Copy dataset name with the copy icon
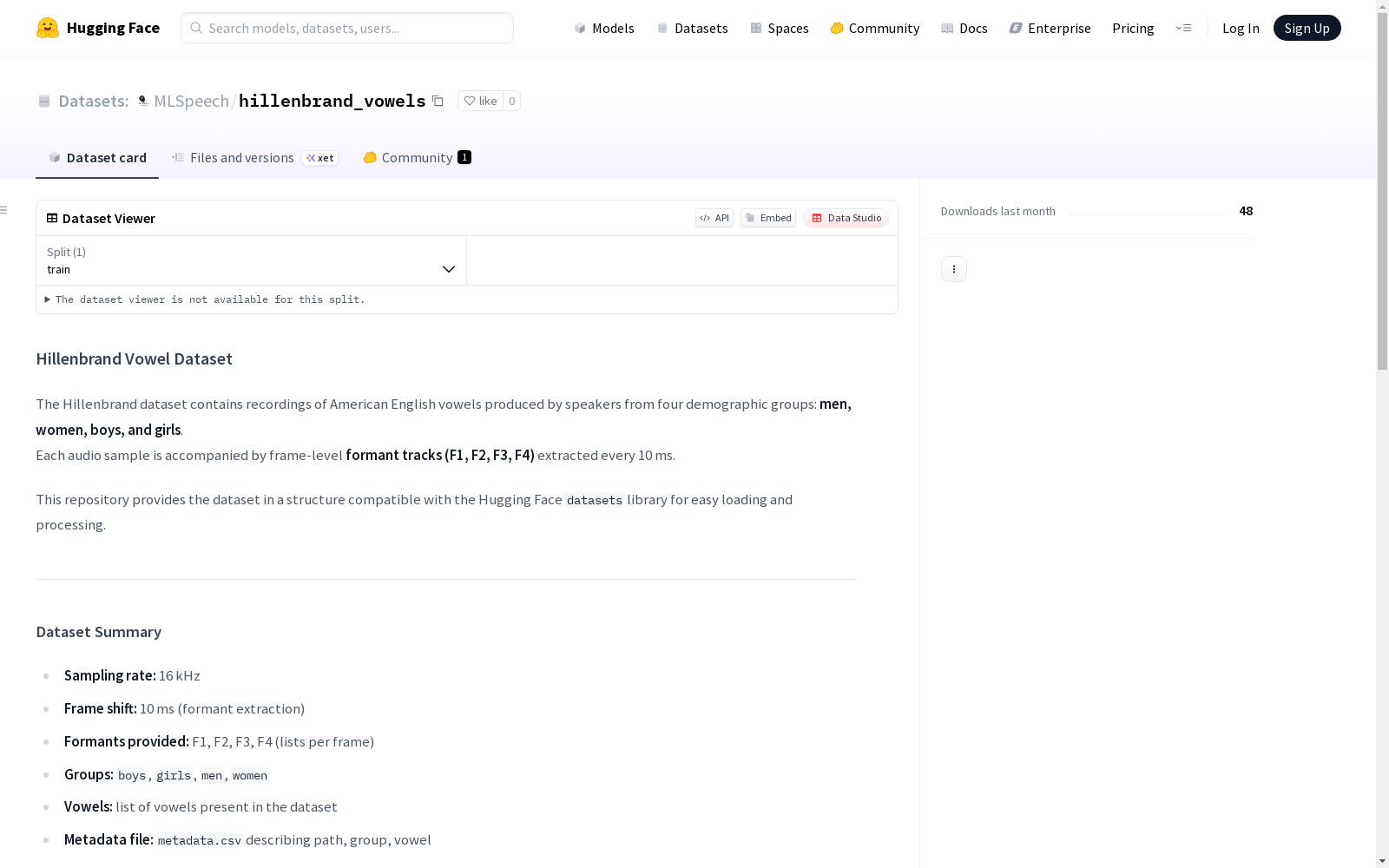 tap(438, 101)
